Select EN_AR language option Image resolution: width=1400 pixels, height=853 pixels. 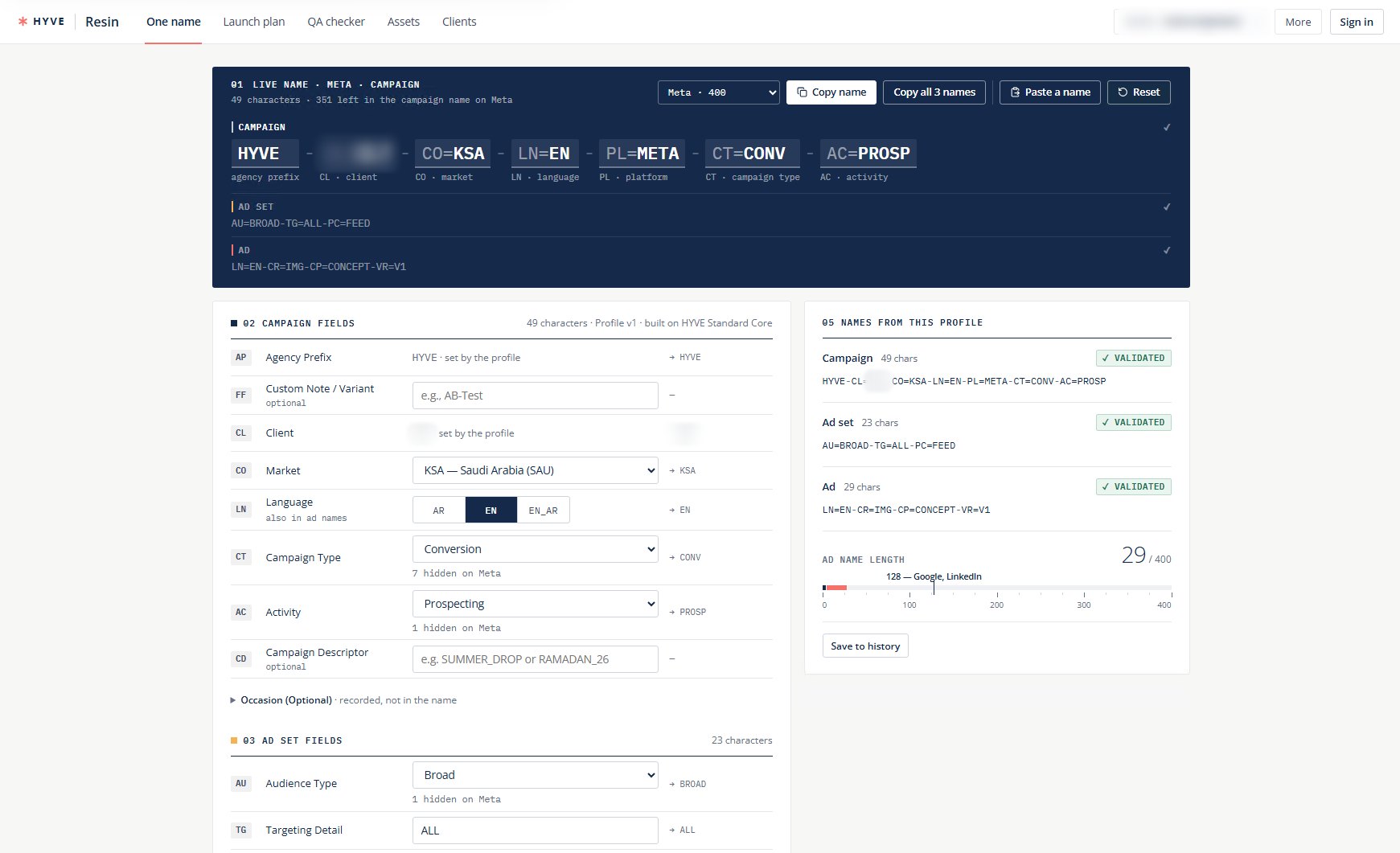coord(543,510)
